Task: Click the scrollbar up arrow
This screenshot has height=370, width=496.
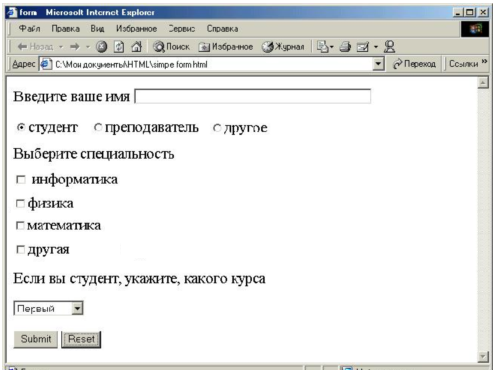Action: pyautogui.click(x=483, y=82)
